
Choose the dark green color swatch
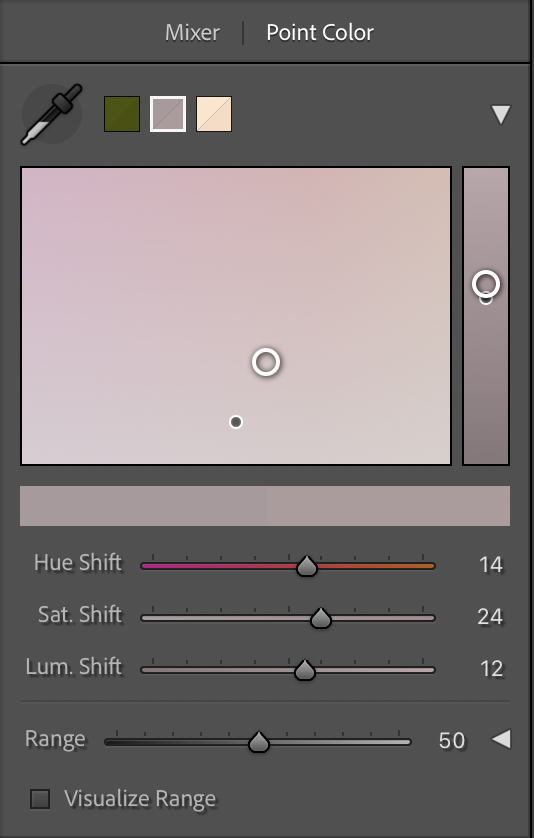pyautogui.click(x=122, y=114)
